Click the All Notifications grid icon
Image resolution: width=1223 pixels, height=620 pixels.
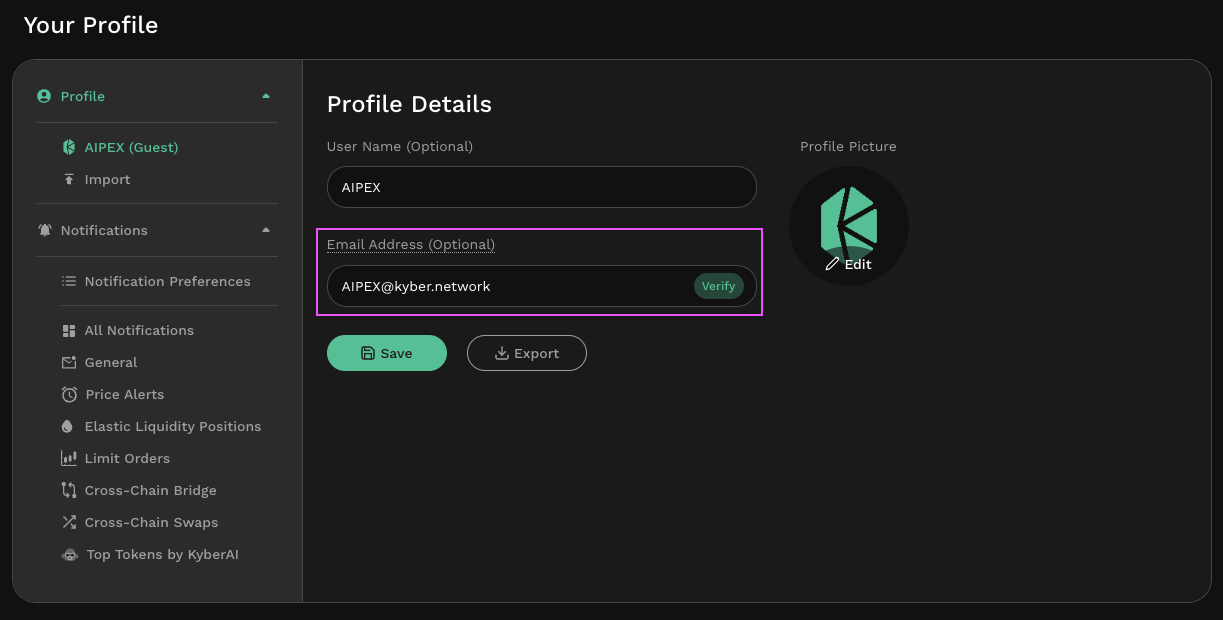pos(69,331)
